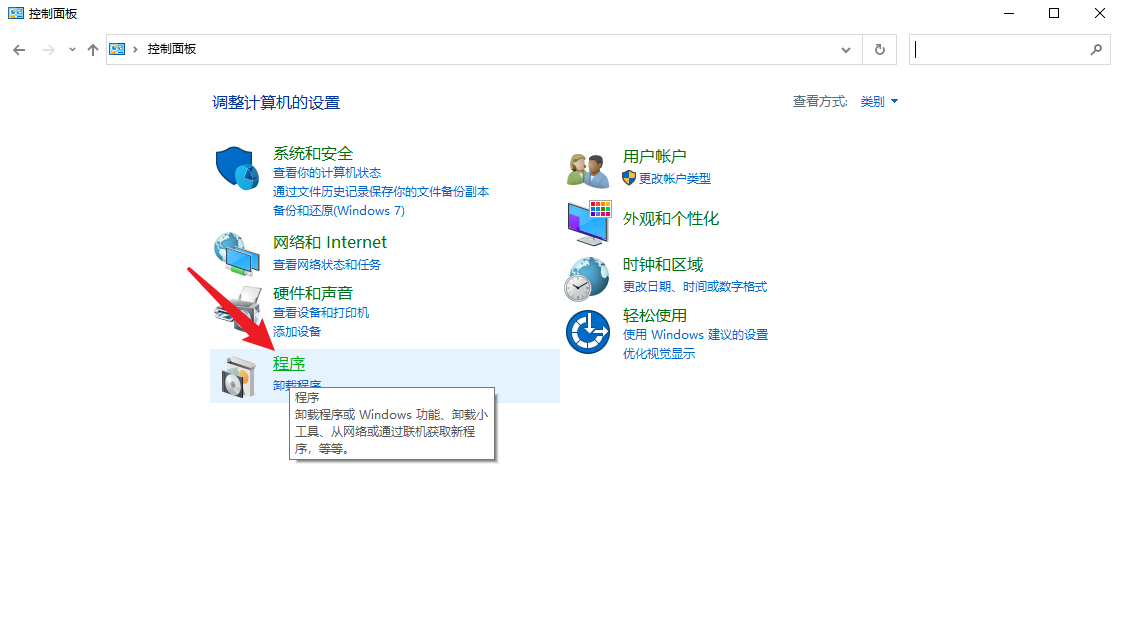Open the 程序 category link
This screenshot has width=1123, height=631.
[x=289, y=363]
